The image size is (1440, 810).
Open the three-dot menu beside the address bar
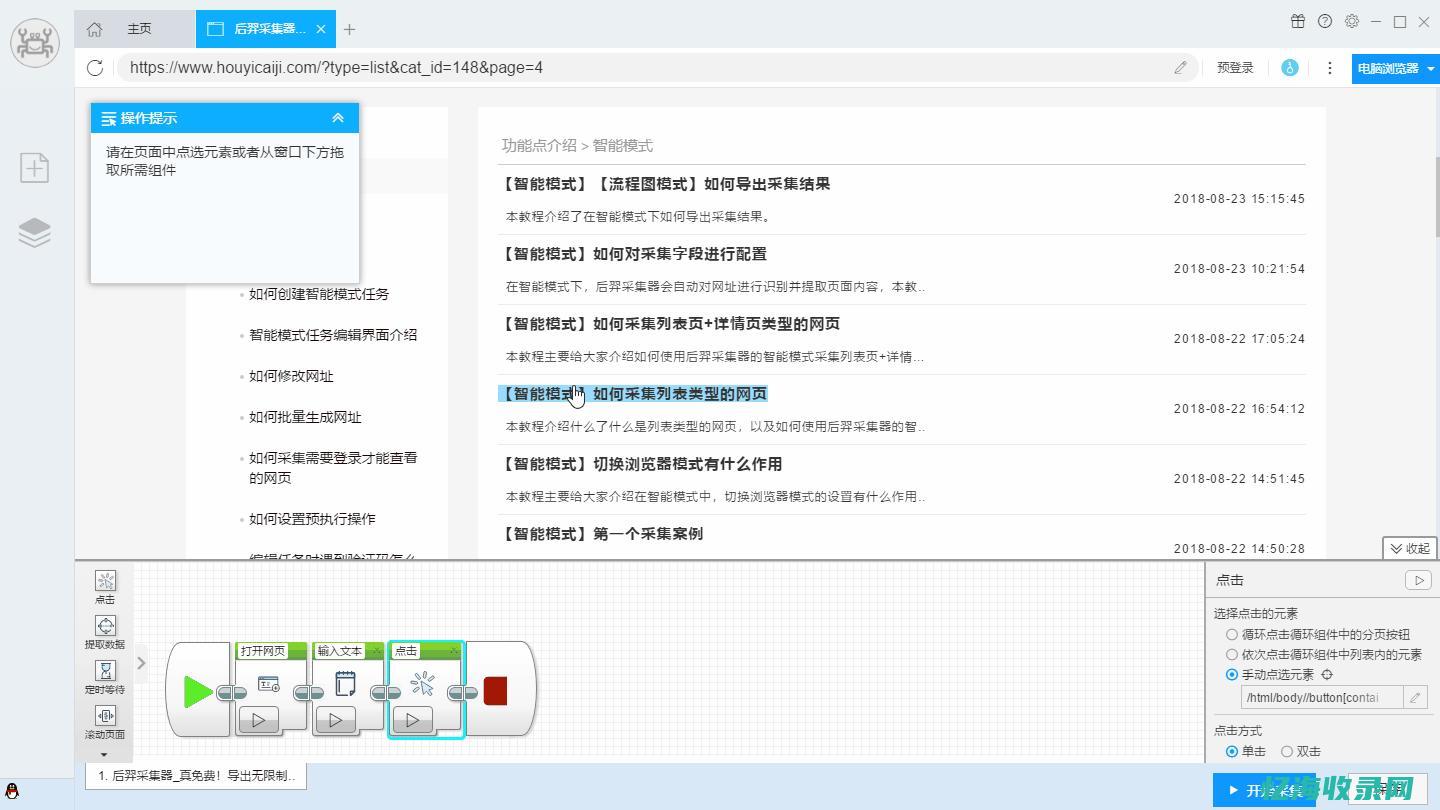point(1329,67)
